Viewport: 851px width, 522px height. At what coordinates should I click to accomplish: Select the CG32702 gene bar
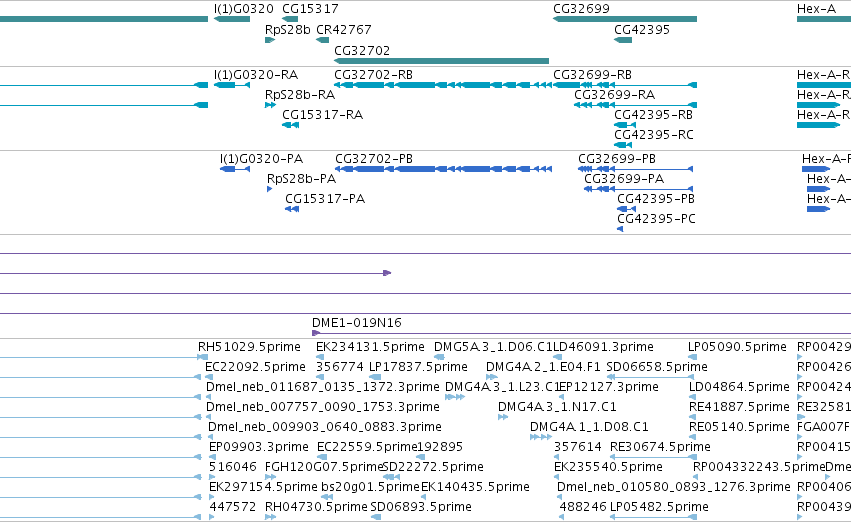tap(441, 61)
